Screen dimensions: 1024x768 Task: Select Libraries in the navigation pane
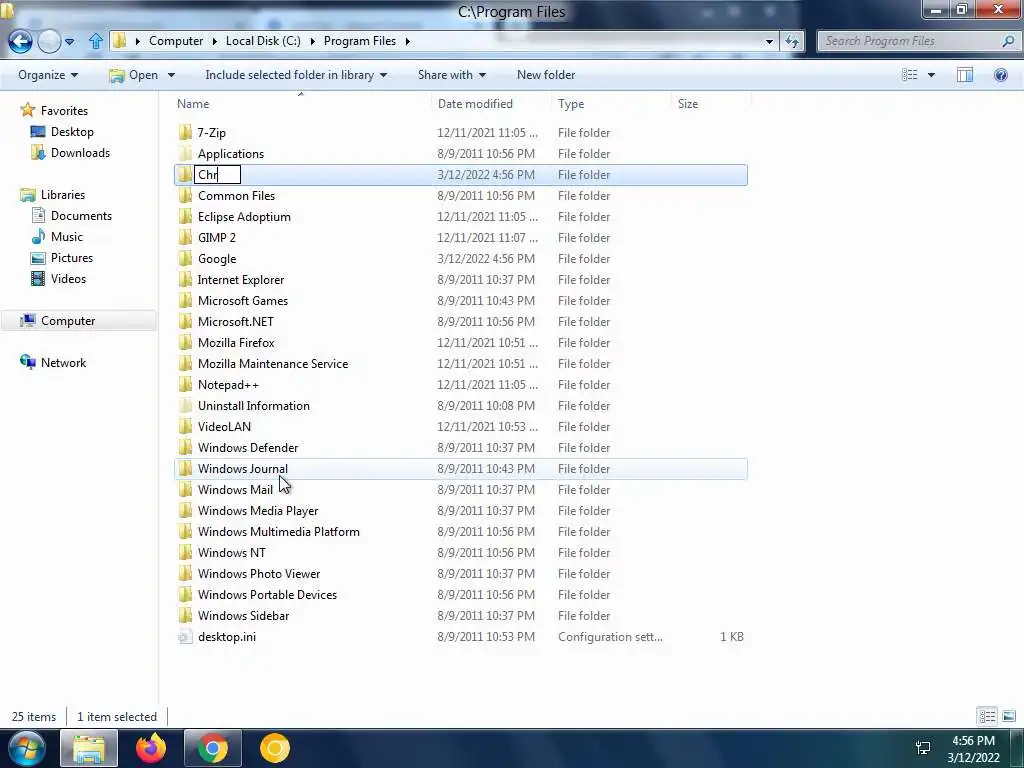[x=63, y=195]
